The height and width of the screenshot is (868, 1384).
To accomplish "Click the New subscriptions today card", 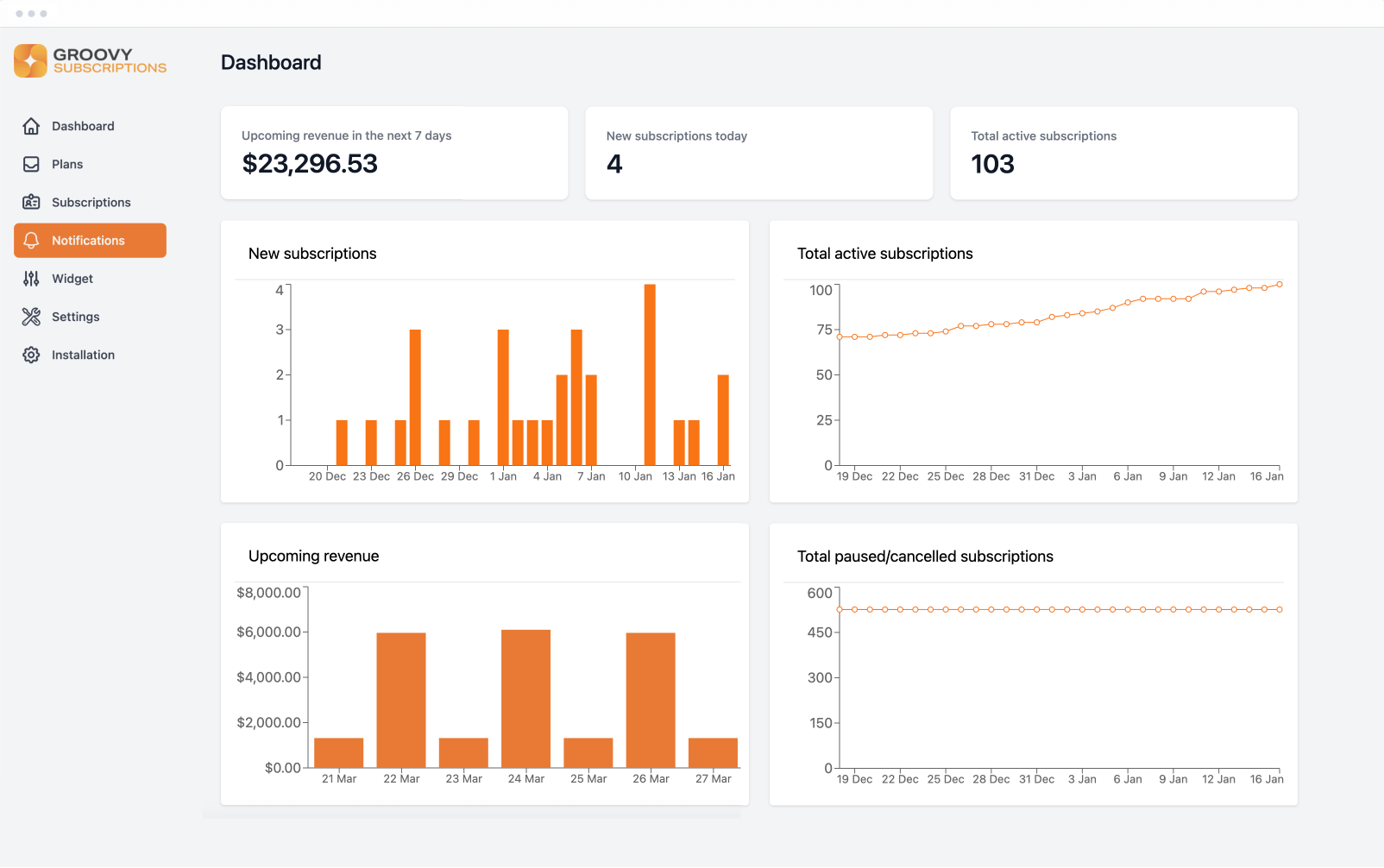I will [x=759, y=154].
